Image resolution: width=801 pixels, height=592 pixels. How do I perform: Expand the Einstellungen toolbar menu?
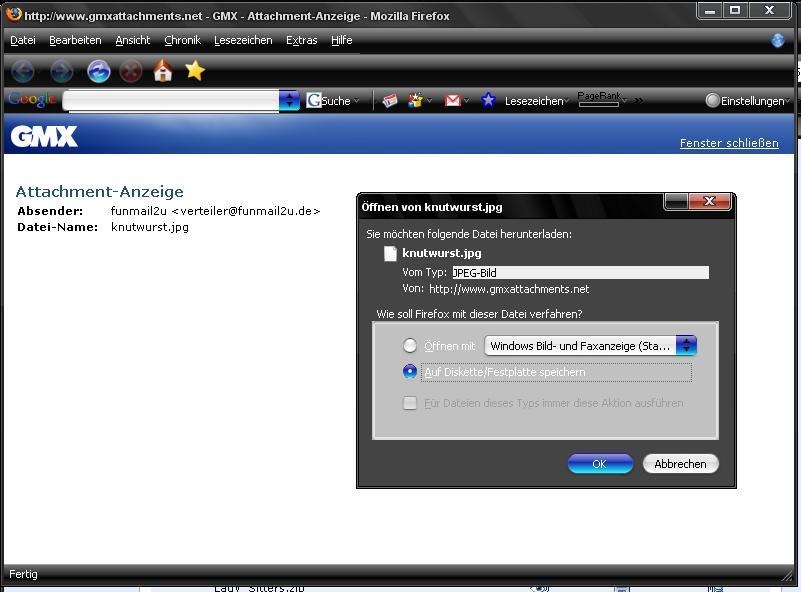(x=748, y=101)
